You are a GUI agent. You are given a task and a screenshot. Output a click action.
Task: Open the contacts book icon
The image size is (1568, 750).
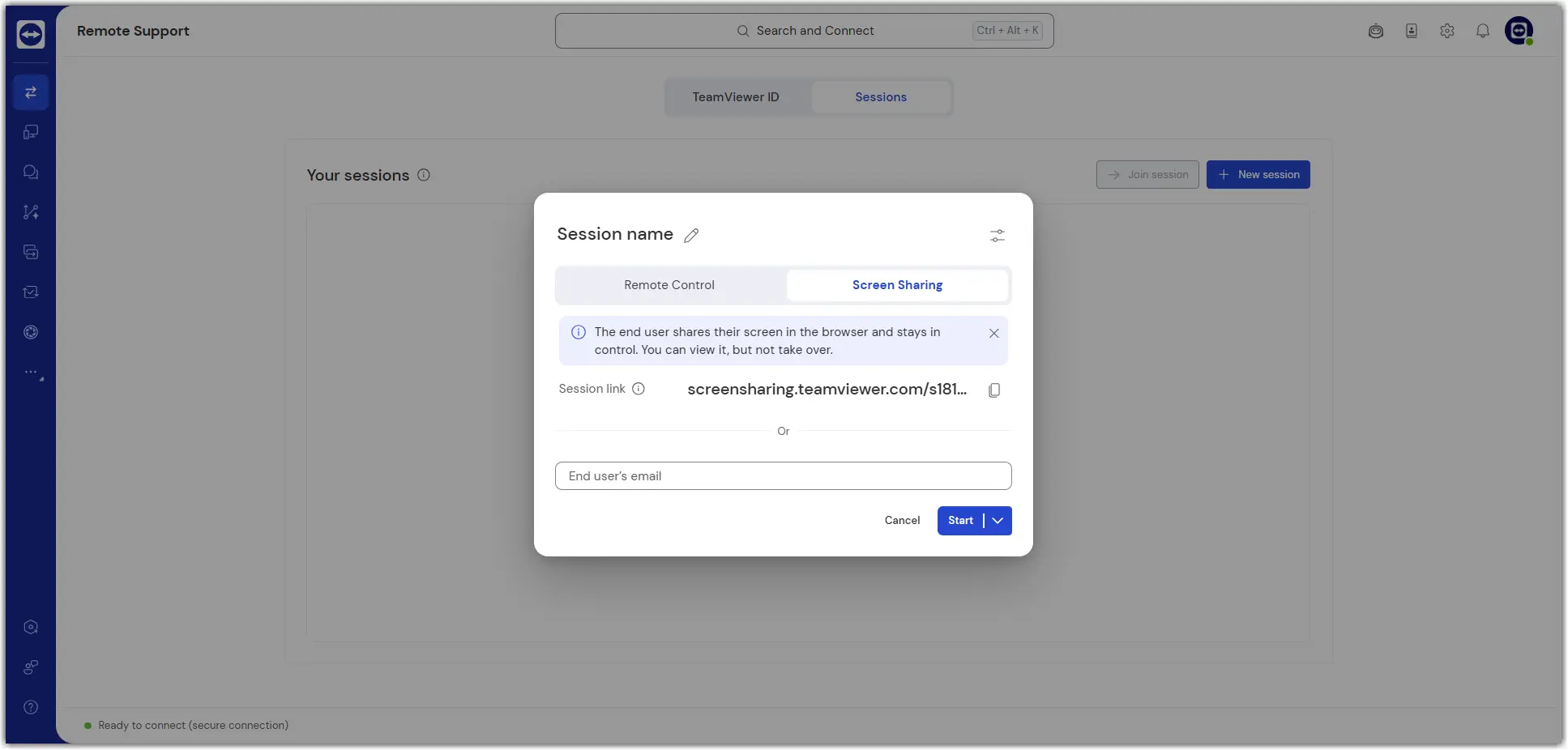1412,31
